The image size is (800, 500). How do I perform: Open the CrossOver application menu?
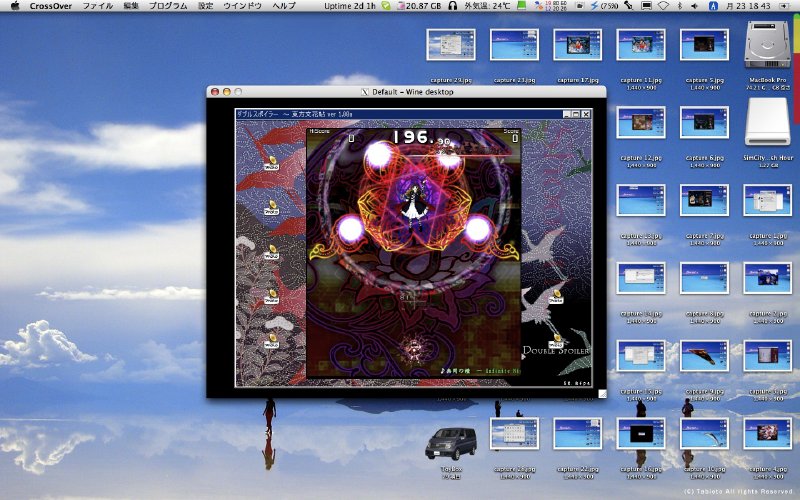51,6
